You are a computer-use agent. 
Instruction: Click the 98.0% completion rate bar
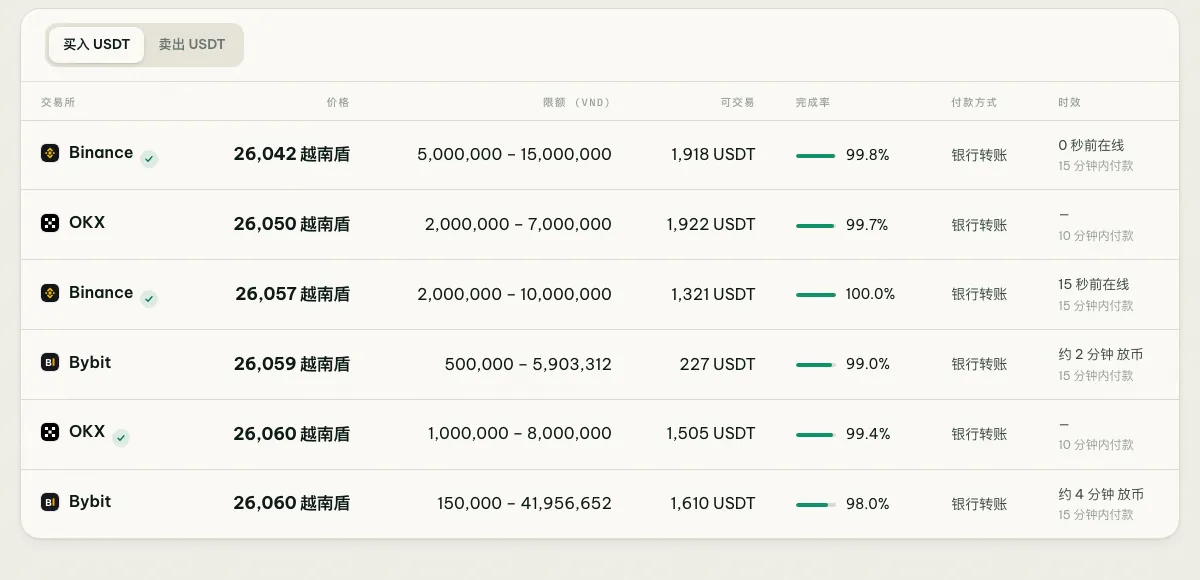815,504
